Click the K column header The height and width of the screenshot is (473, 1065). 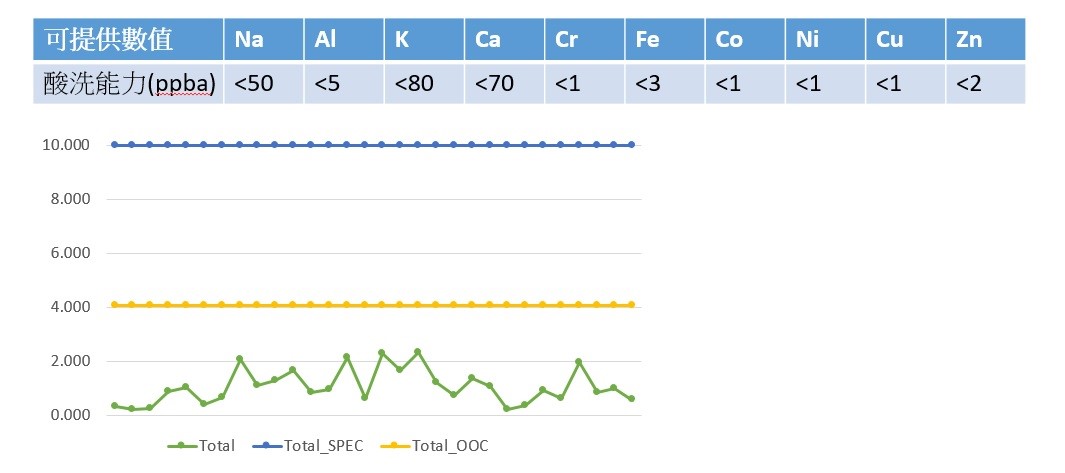[425, 40]
